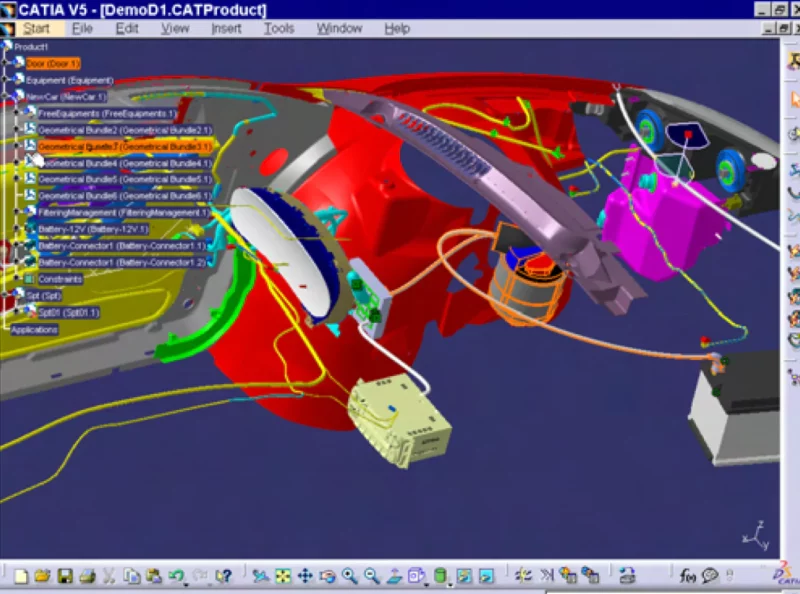Click the Save floppy disk icon
Screen dimensions: 800x594
tap(65, 576)
